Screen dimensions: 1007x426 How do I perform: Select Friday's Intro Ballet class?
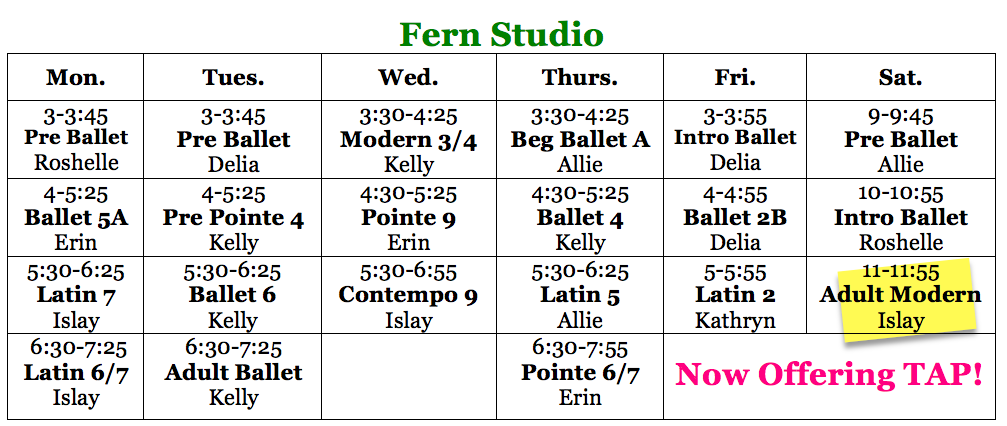click(735, 138)
